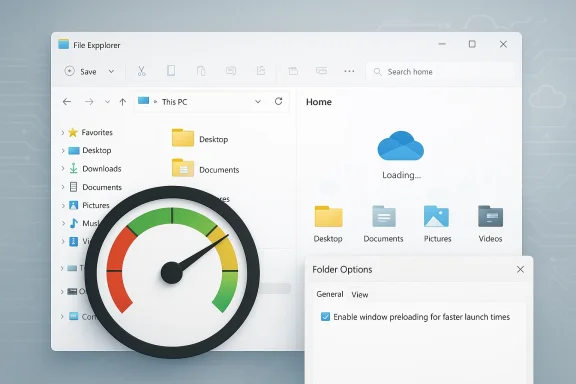
Task: Expand Favorites in navigation tree
Action: 62,133
